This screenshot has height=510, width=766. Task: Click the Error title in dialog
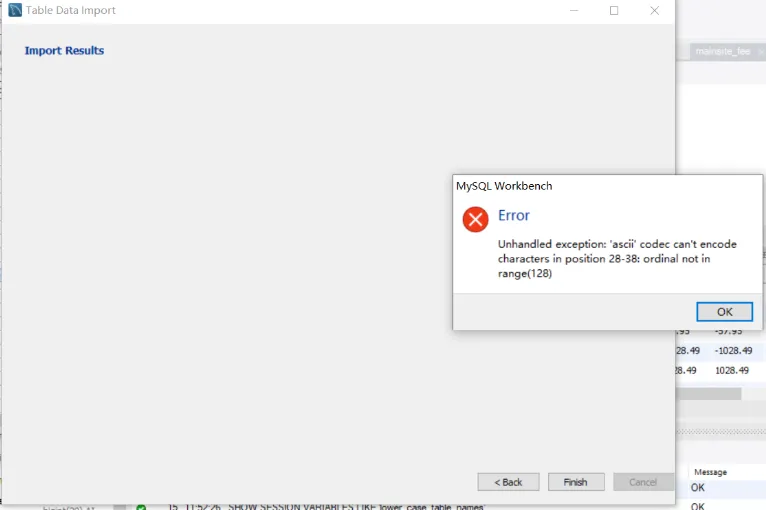click(x=513, y=215)
